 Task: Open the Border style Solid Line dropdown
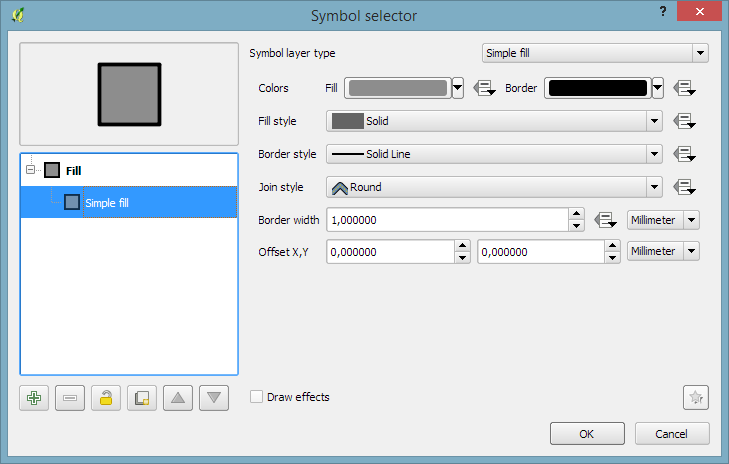[494, 154]
